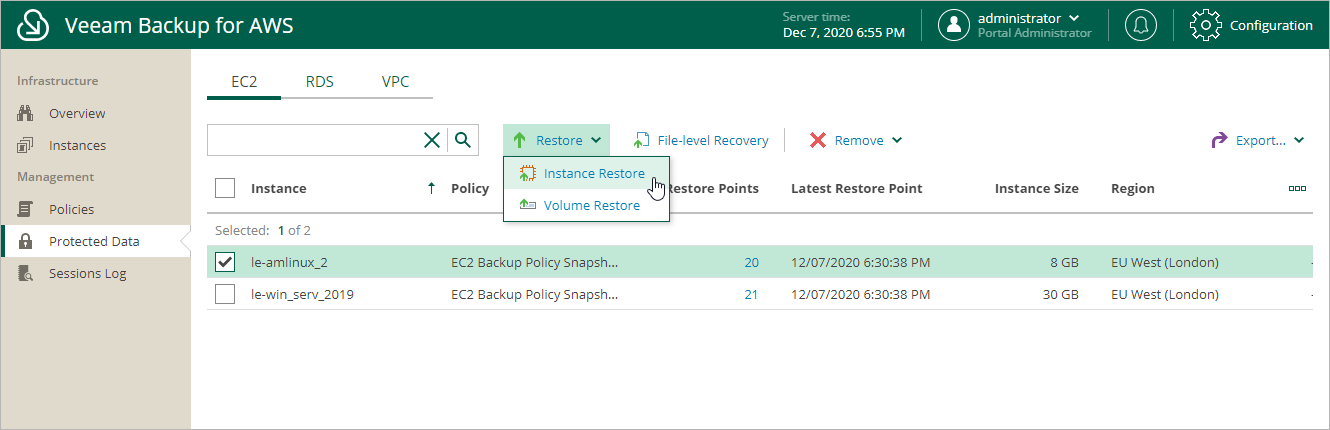Click the le-win_serv_2019 instance name
The image size is (1330, 430).
click(x=302, y=294)
